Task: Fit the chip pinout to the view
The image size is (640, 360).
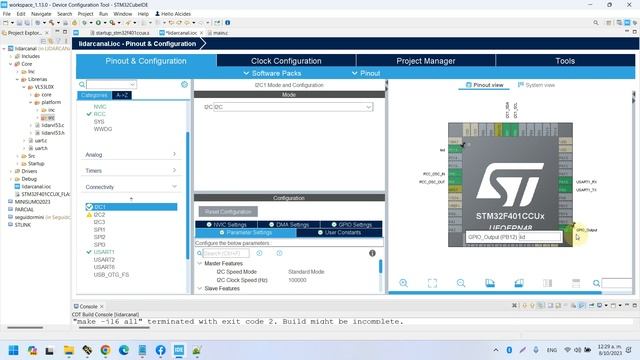Action: 432,283
